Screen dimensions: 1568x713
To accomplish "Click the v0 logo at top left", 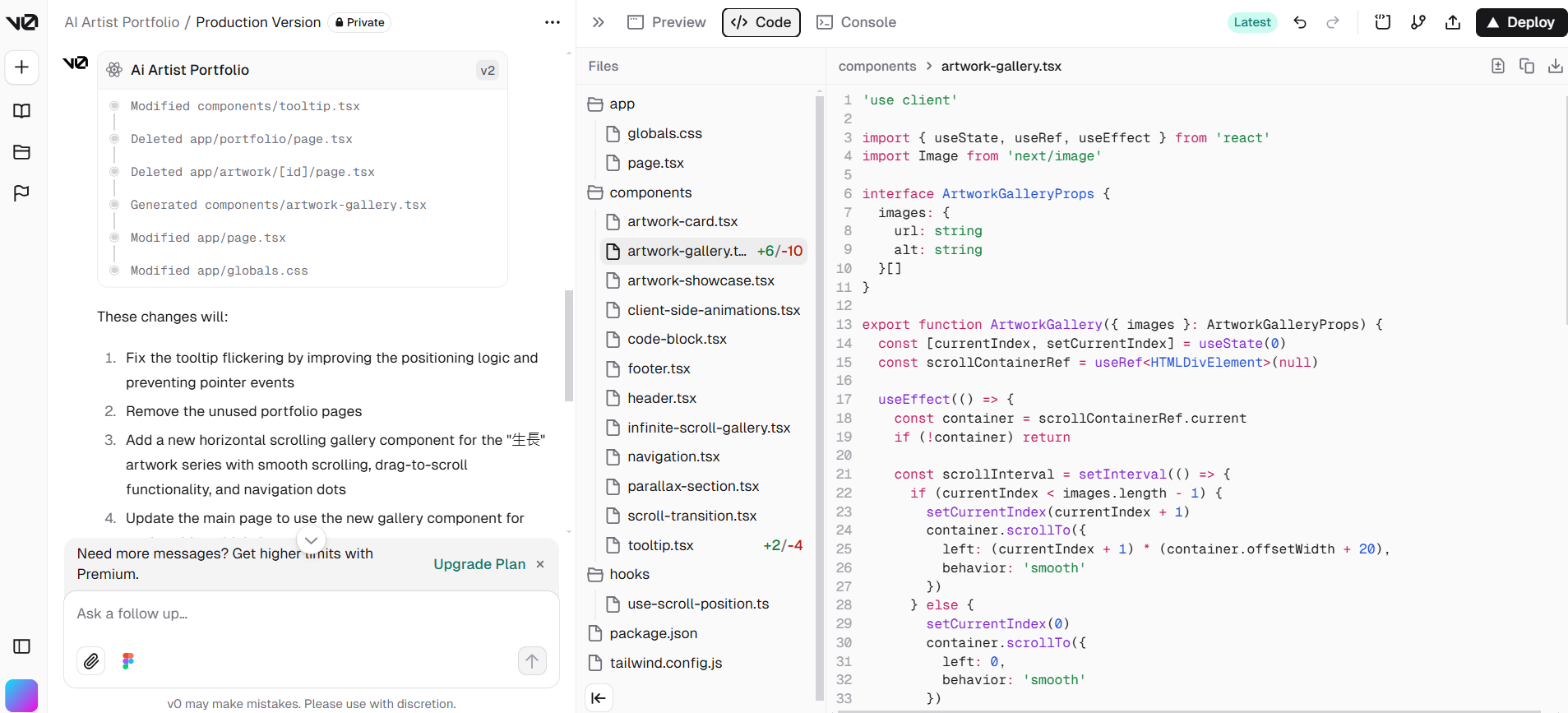I will click(x=22, y=22).
